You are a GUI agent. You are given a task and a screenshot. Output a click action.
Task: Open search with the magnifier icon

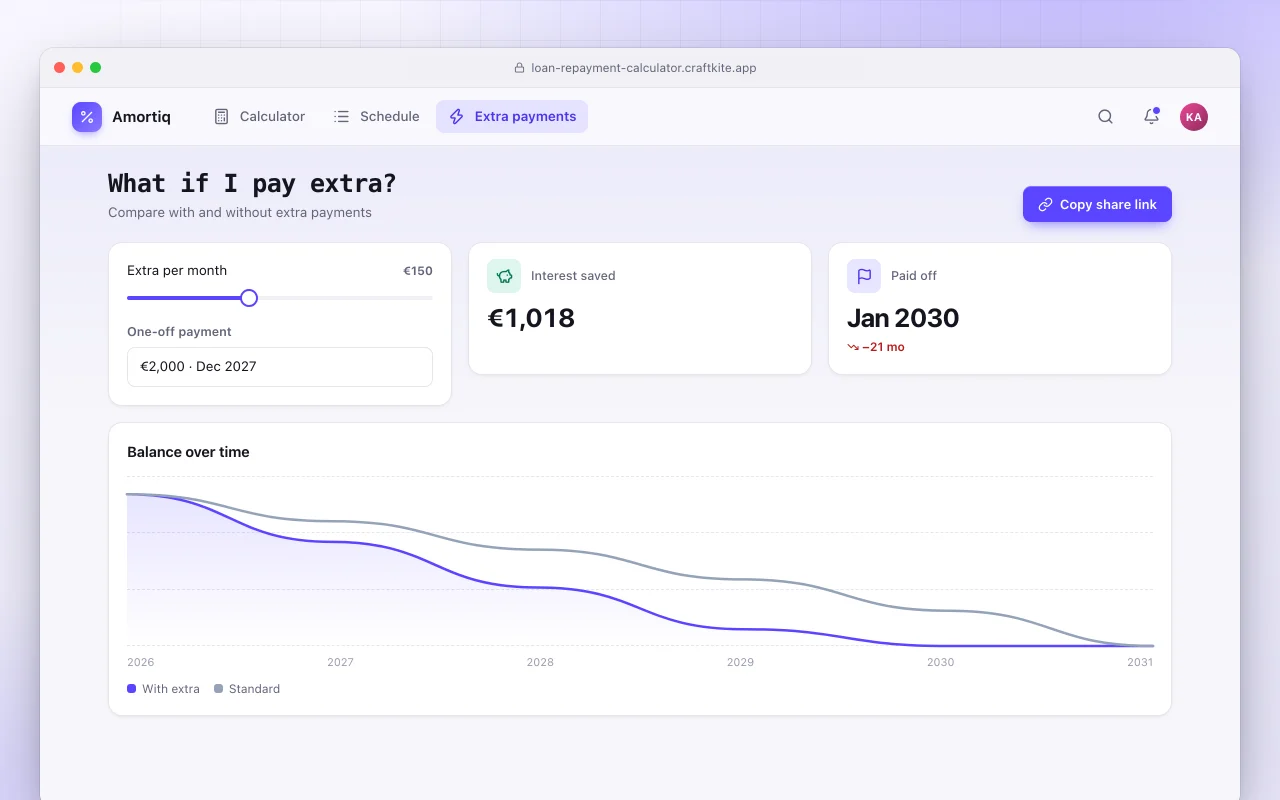[x=1105, y=117]
